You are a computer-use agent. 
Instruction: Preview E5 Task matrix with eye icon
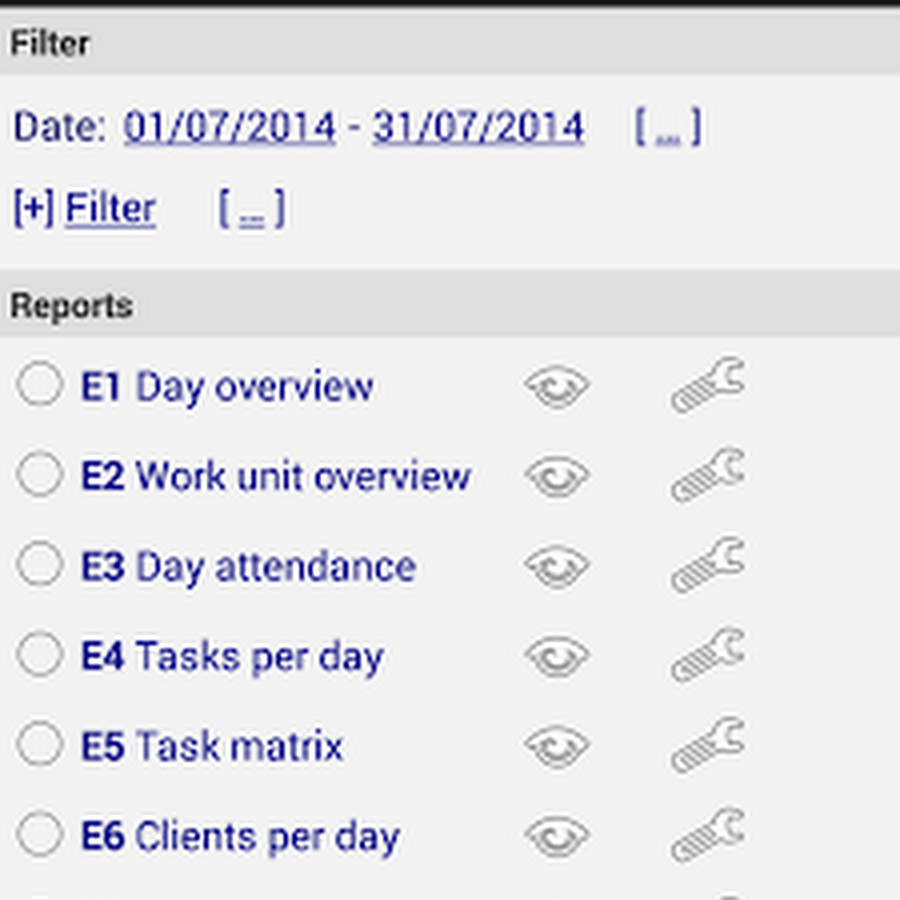pyautogui.click(x=557, y=747)
